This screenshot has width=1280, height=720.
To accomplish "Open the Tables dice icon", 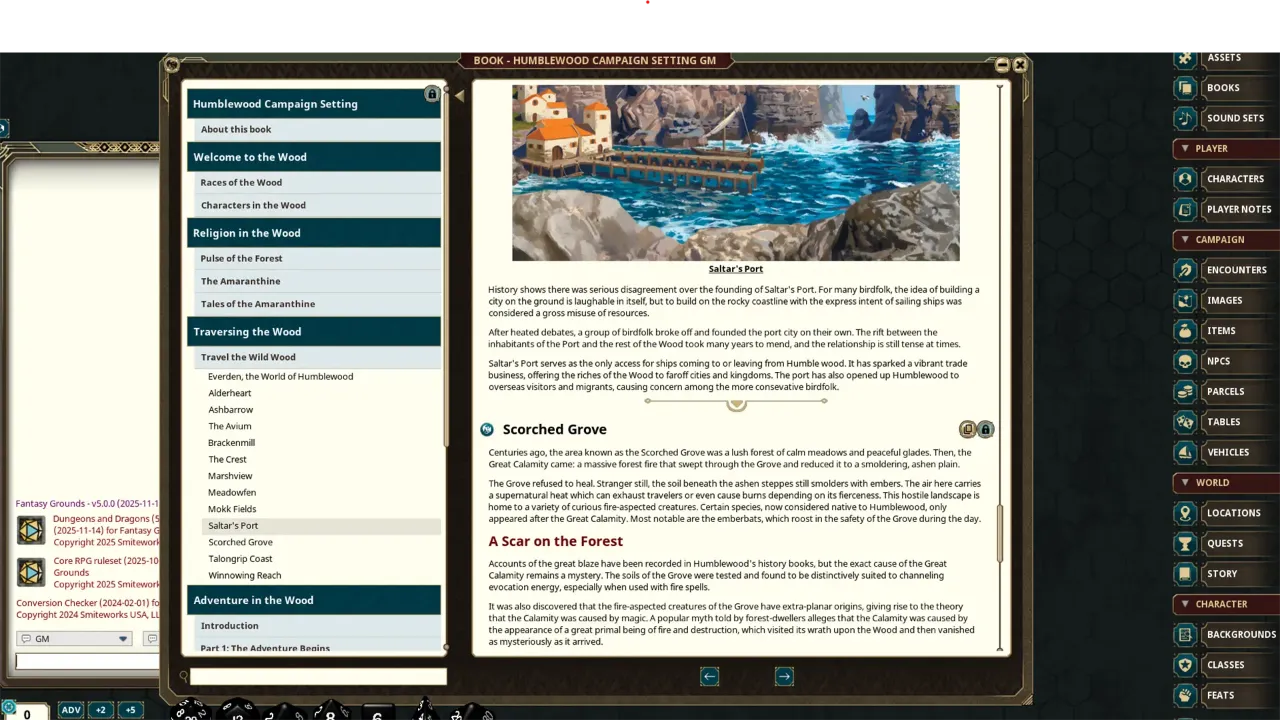I will [1185, 422].
